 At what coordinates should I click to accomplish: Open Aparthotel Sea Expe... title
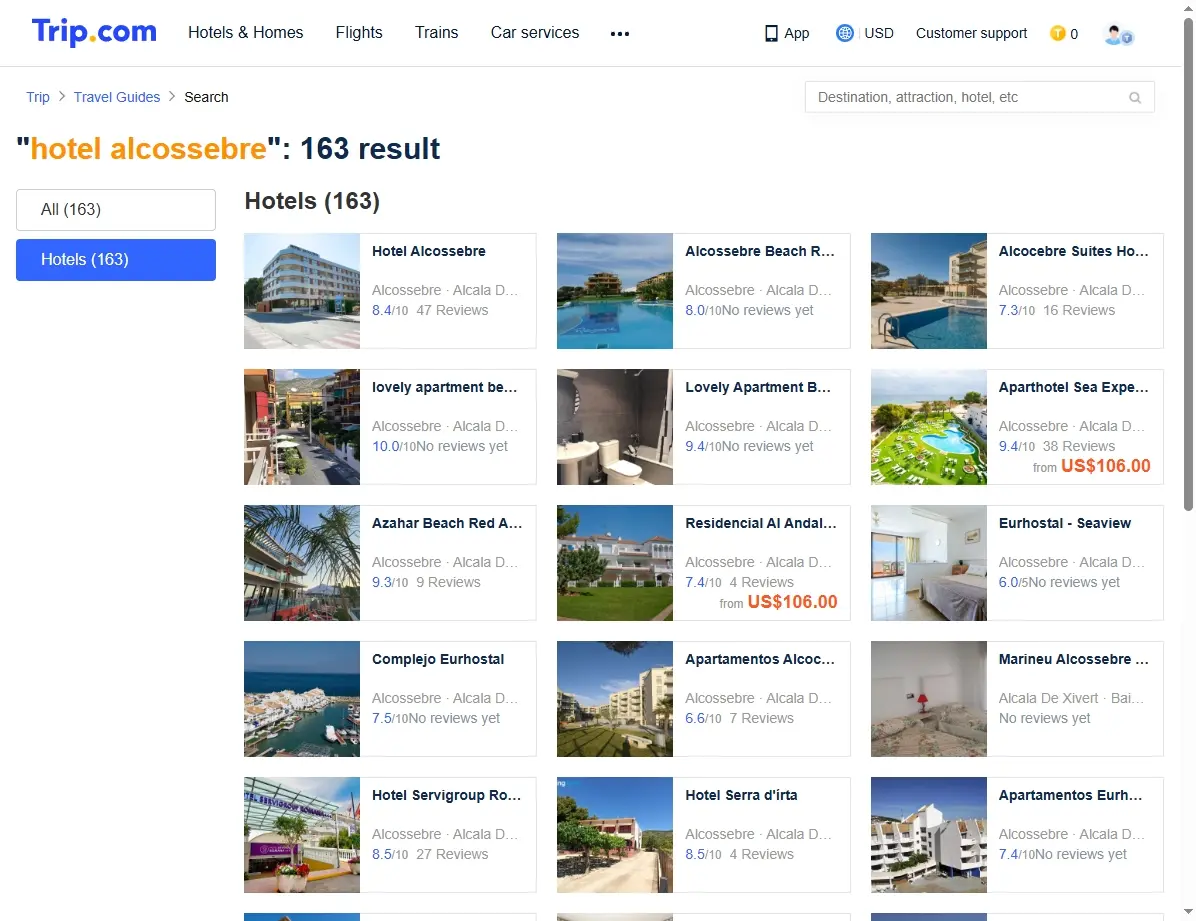1073,387
